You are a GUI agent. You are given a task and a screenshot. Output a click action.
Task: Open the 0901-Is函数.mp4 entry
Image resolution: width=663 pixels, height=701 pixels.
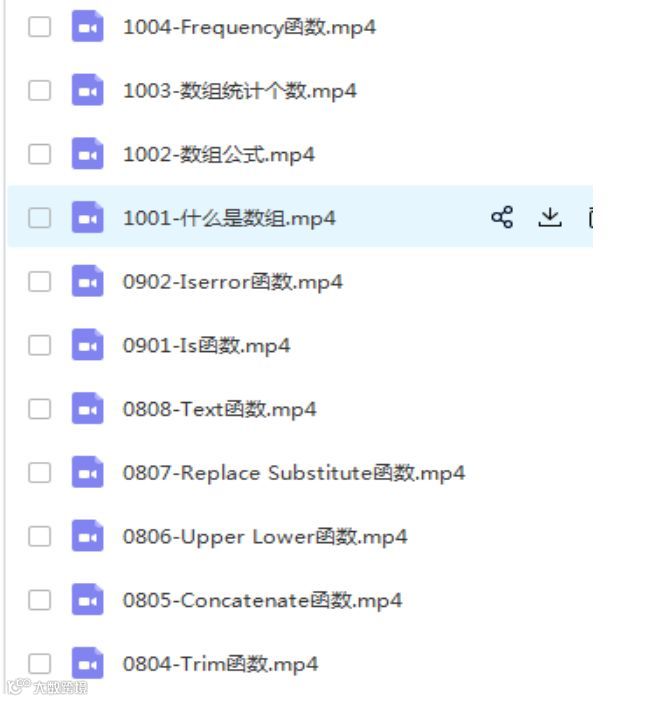(x=207, y=346)
